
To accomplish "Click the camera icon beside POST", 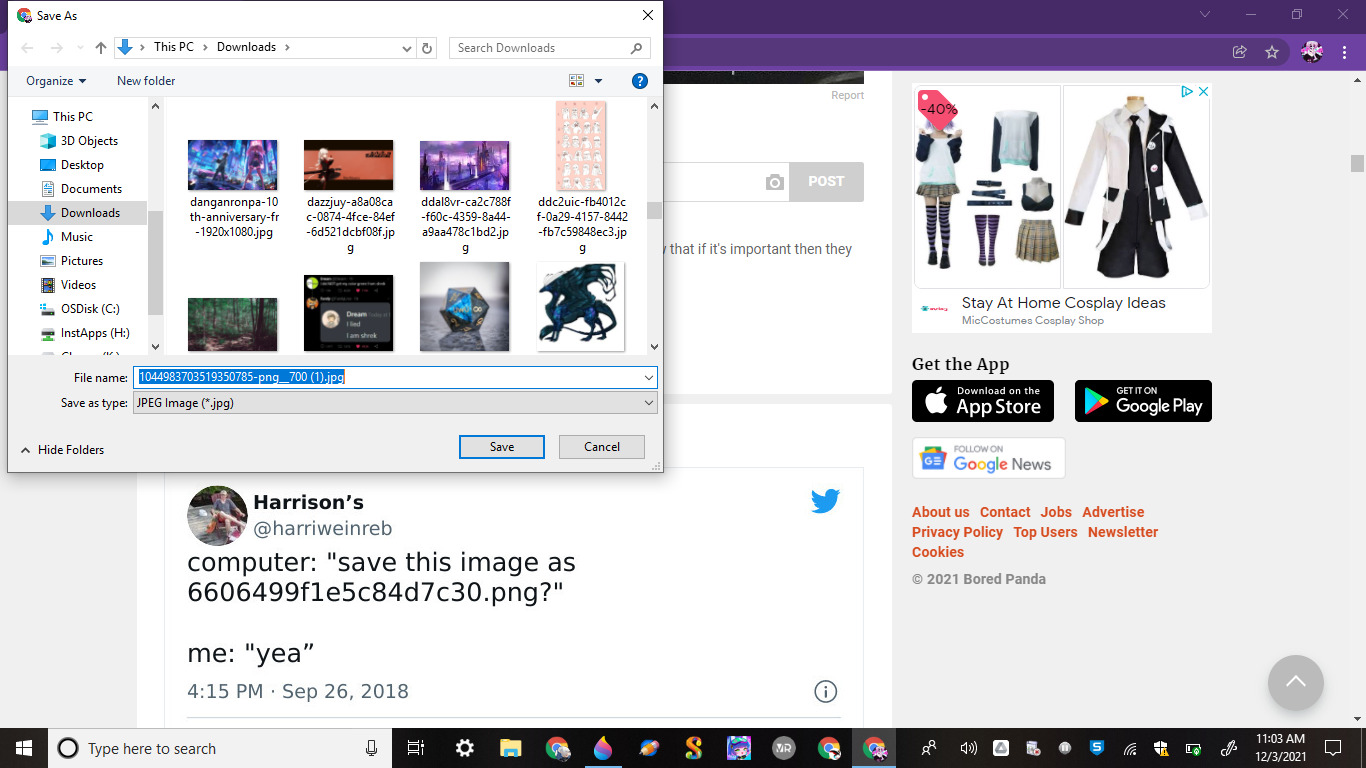I will [x=774, y=182].
